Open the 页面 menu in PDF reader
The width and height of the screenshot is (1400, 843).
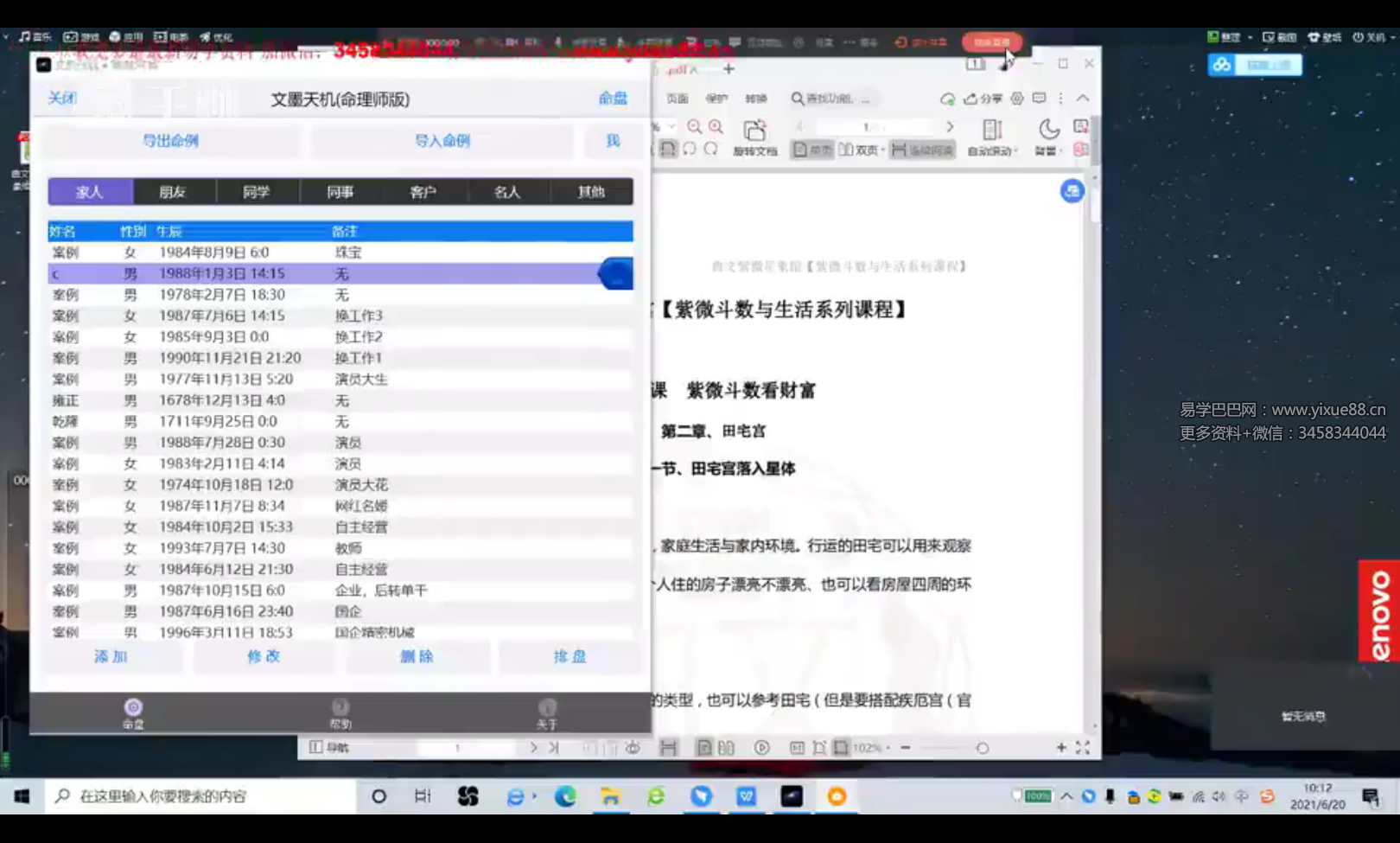[677, 99]
